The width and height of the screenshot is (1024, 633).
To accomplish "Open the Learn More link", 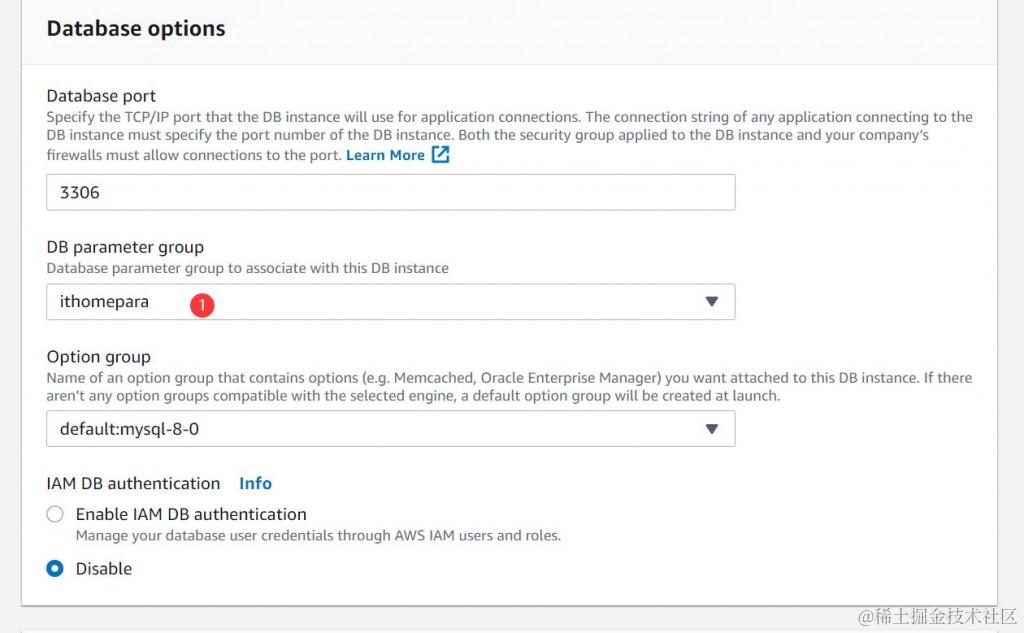I will point(385,155).
